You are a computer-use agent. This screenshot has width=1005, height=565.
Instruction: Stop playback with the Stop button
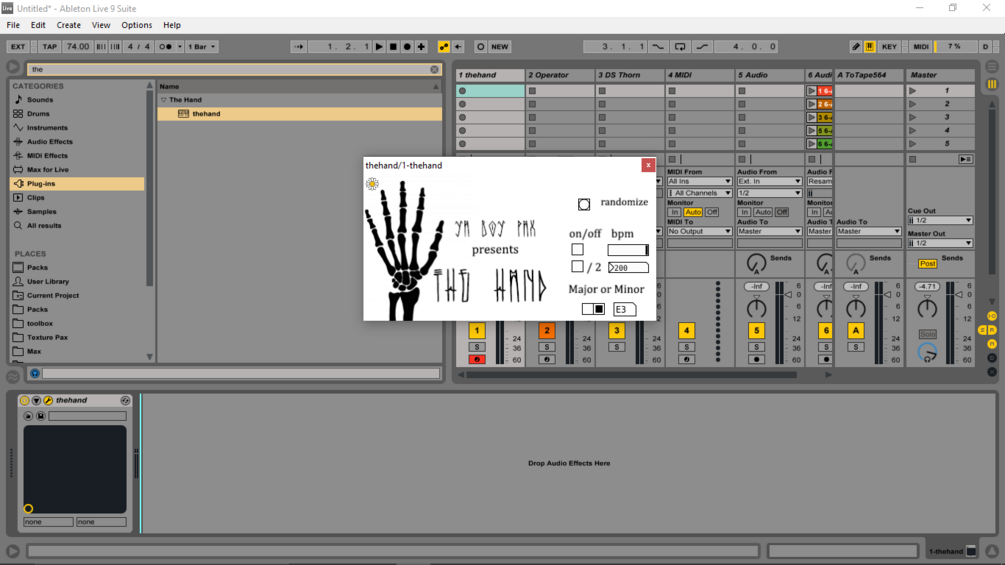tap(393, 47)
